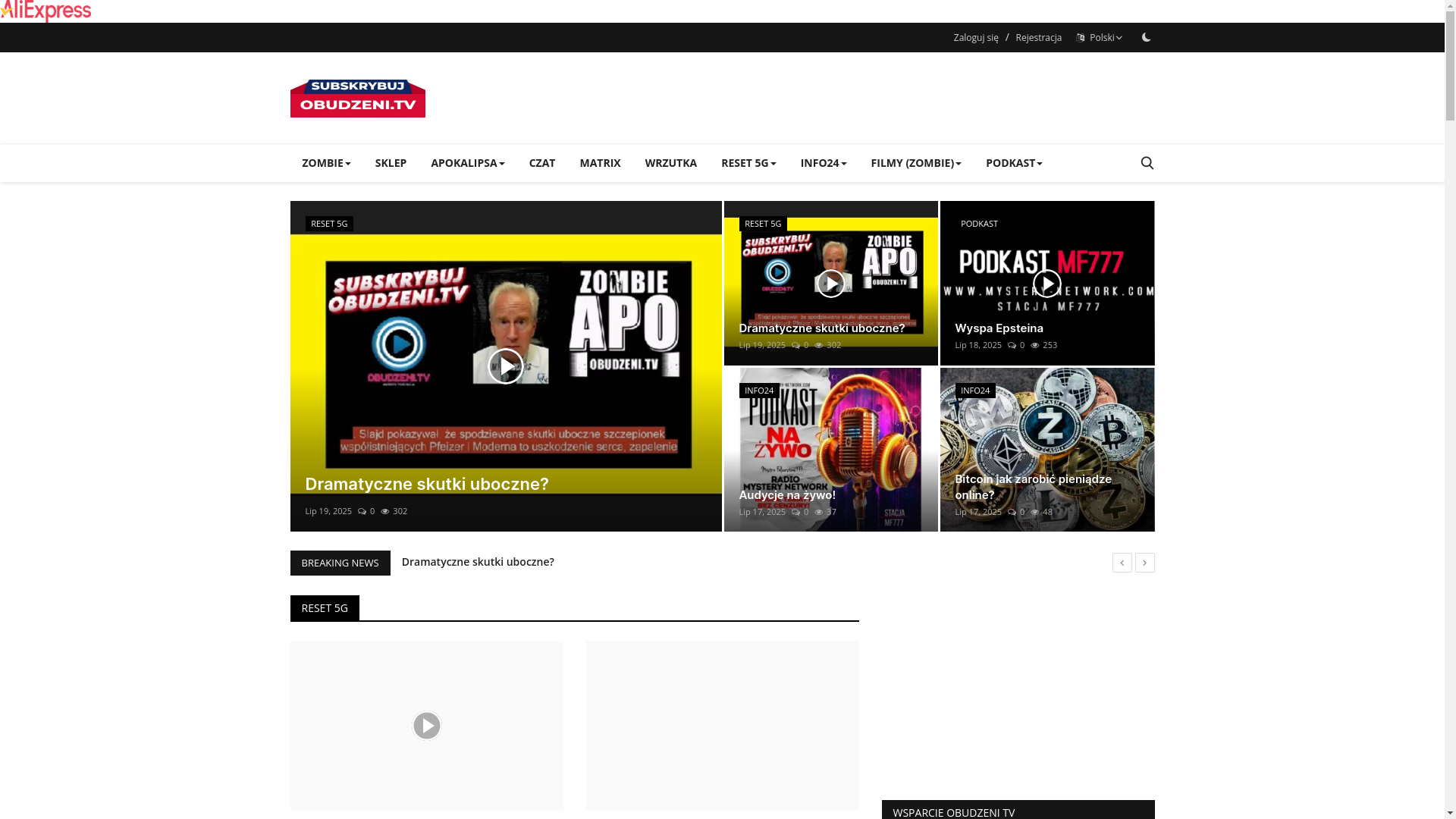Play the first RESET 5G section video

(427, 726)
